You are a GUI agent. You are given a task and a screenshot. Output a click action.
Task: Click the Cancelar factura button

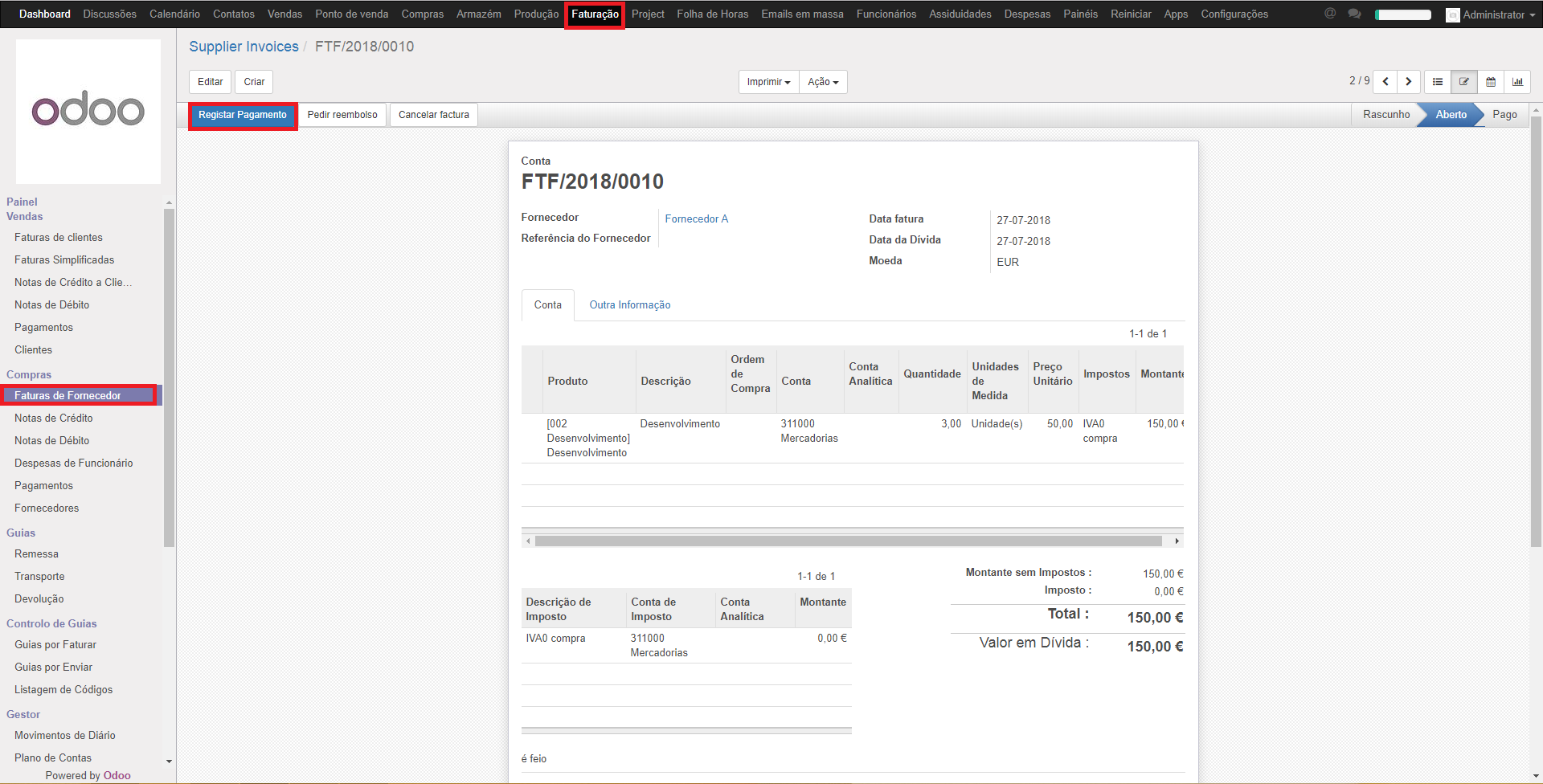click(433, 115)
